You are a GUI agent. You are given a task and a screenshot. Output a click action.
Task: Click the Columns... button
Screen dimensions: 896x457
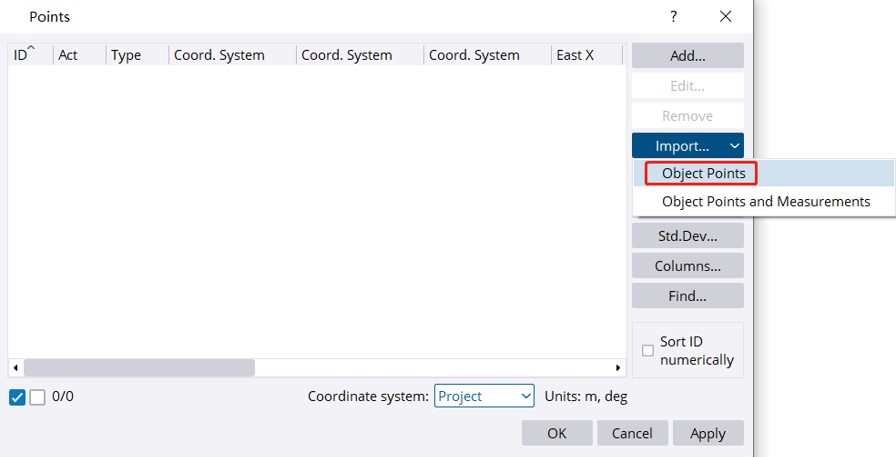tap(687, 266)
